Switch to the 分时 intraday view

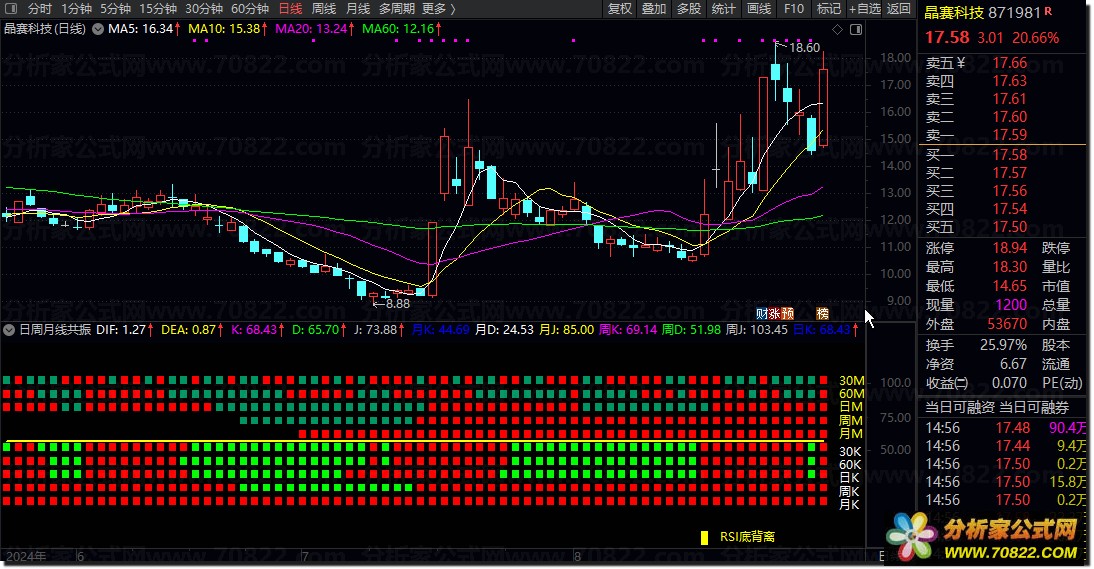point(40,9)
